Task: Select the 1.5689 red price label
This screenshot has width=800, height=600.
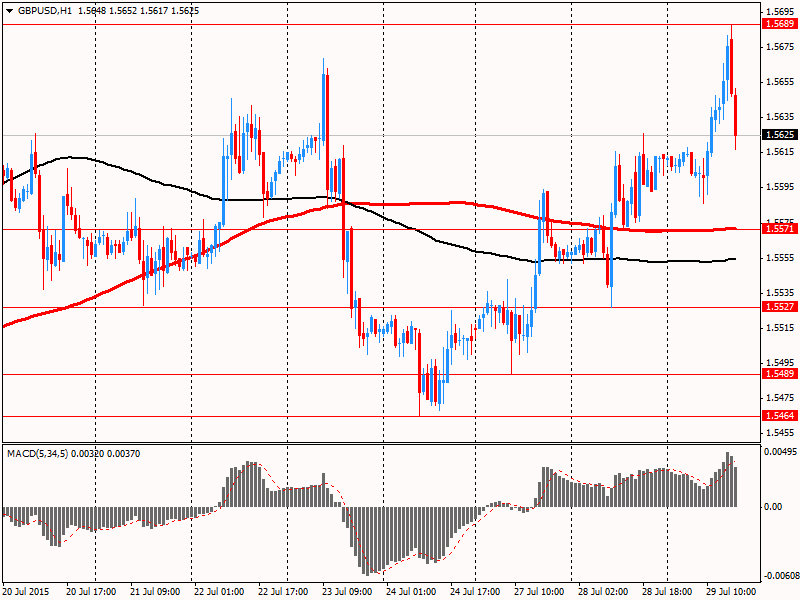Action: (x=778, y=23)
